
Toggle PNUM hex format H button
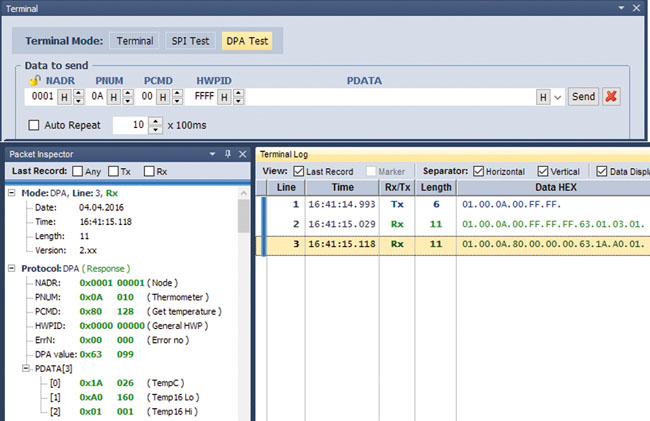(114, 97)
